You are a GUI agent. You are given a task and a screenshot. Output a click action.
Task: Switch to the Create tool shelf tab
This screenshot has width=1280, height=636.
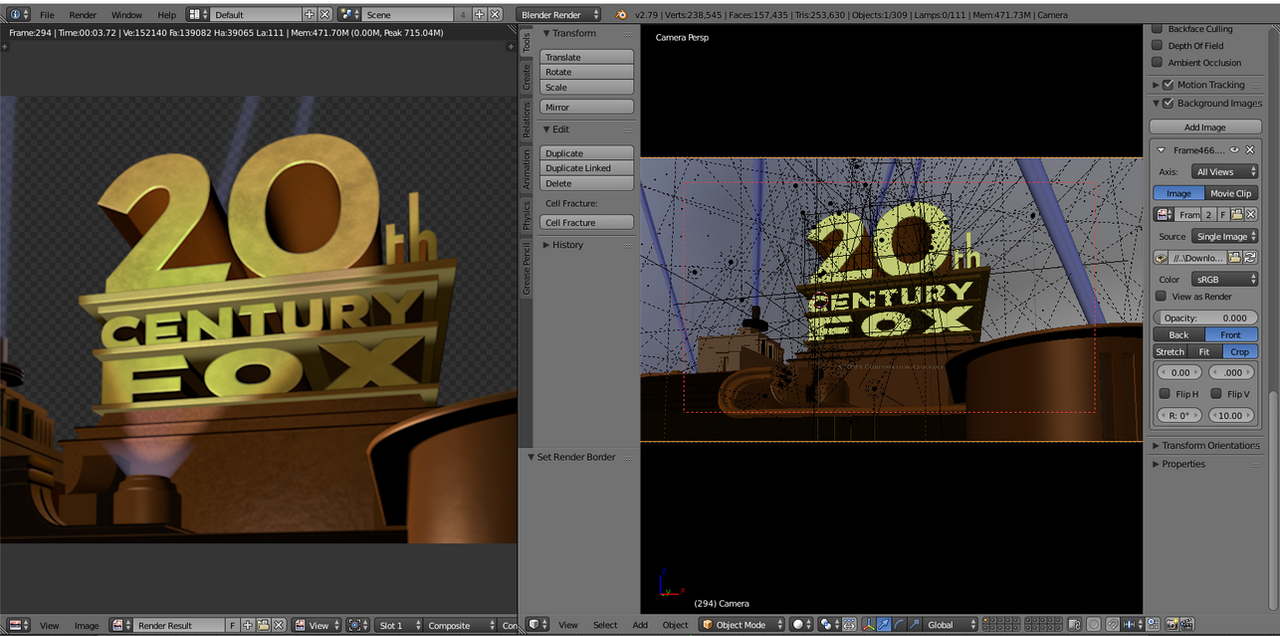tap(527, 77)
